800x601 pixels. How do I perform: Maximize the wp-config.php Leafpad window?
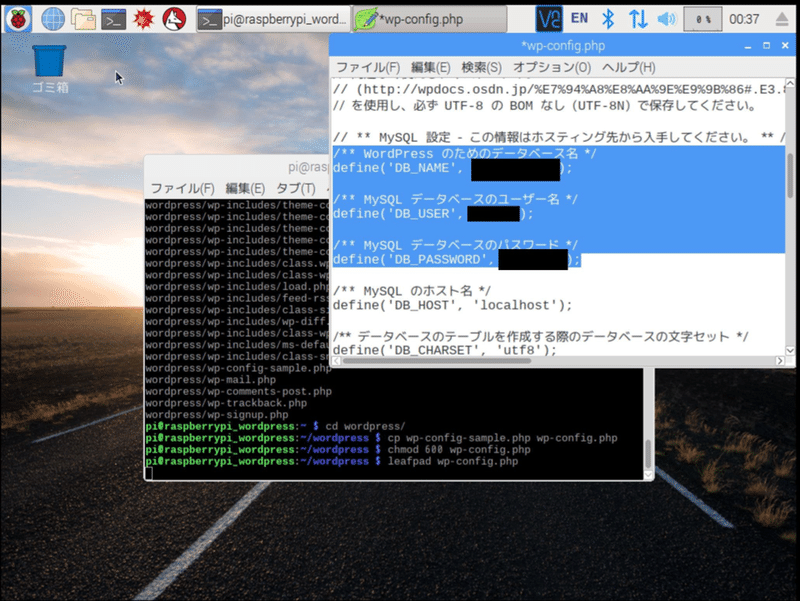click(766, 46)
